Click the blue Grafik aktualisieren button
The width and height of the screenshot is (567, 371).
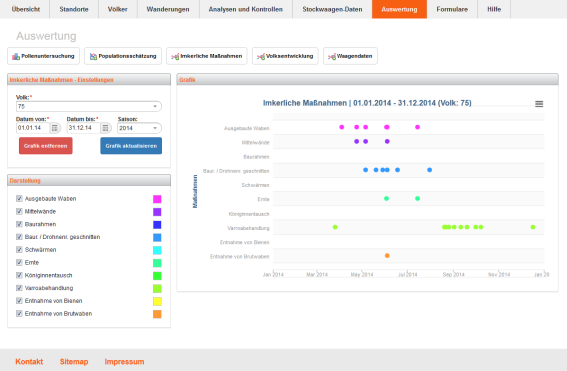click(131, 146)
